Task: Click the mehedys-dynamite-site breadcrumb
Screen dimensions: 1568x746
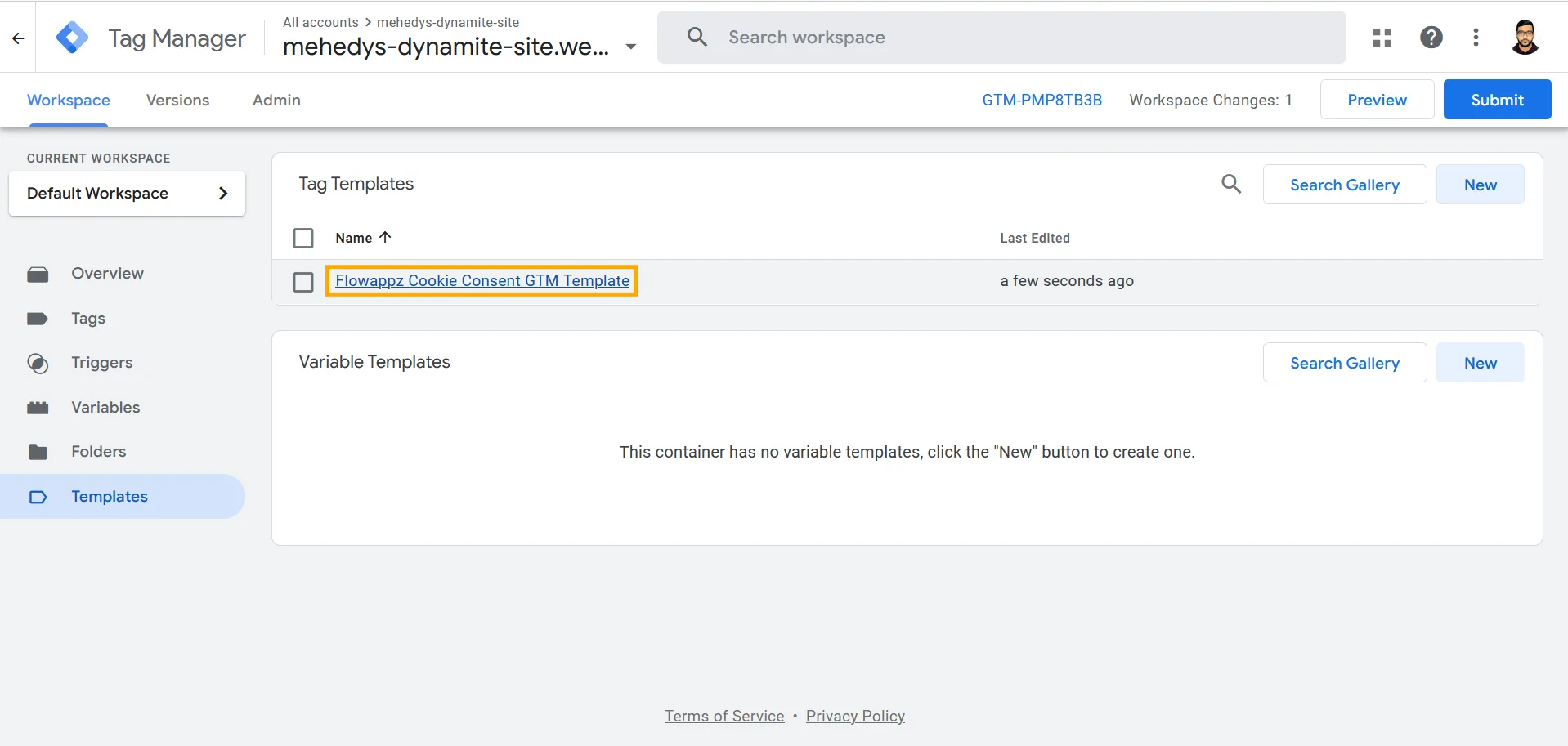Action: [x=448, y=22]
